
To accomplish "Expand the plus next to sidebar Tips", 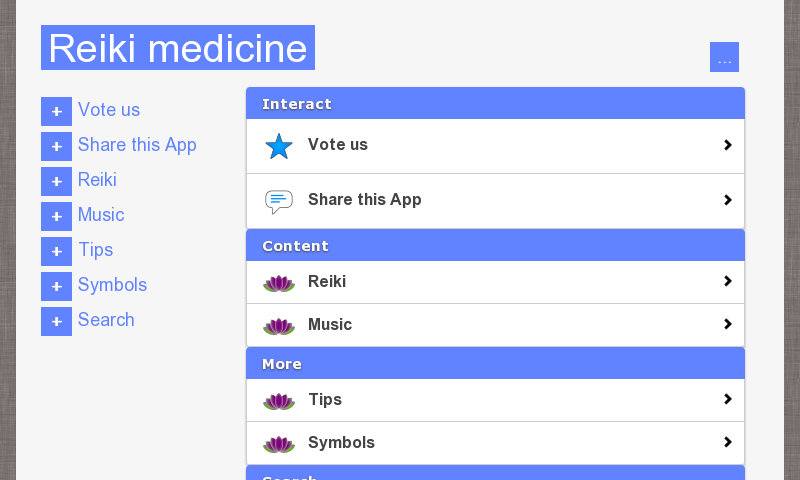I will pyautogui.click(x=56, y=251).
